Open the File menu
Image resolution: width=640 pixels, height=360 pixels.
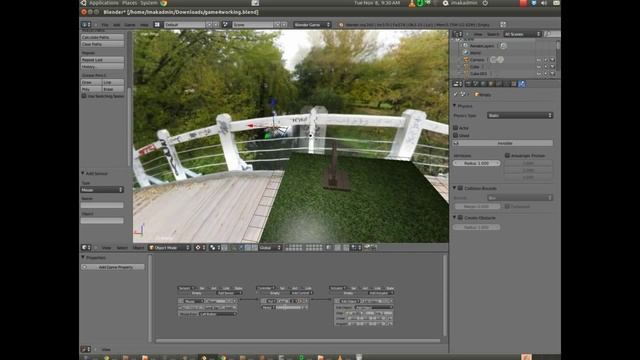click(x=105, y=25)
